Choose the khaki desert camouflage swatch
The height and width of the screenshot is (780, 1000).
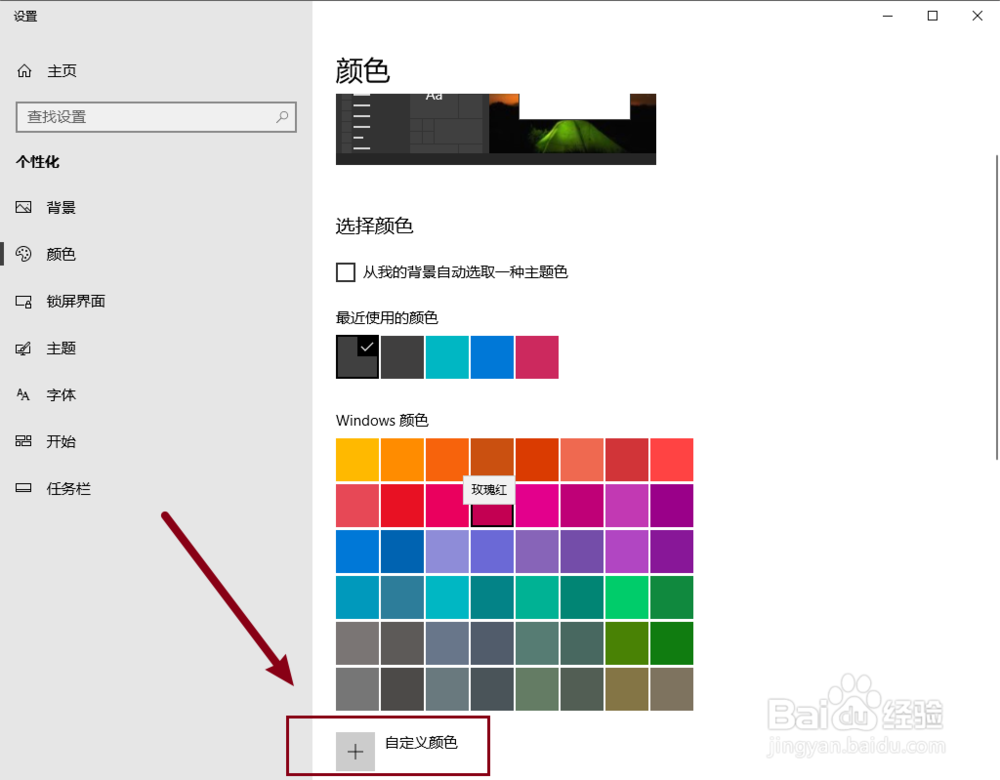click(627, 689)
